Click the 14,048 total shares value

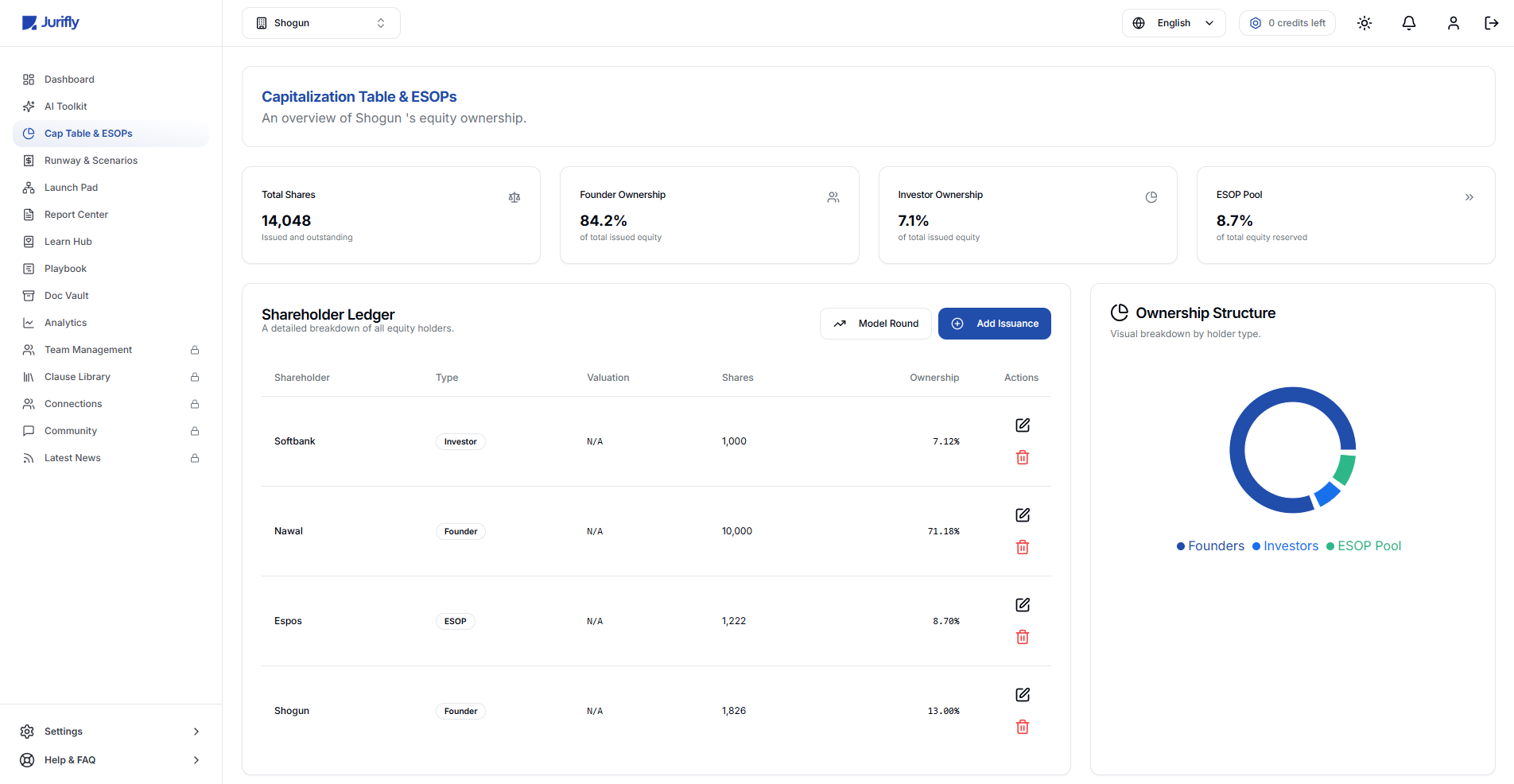point(286,221)
